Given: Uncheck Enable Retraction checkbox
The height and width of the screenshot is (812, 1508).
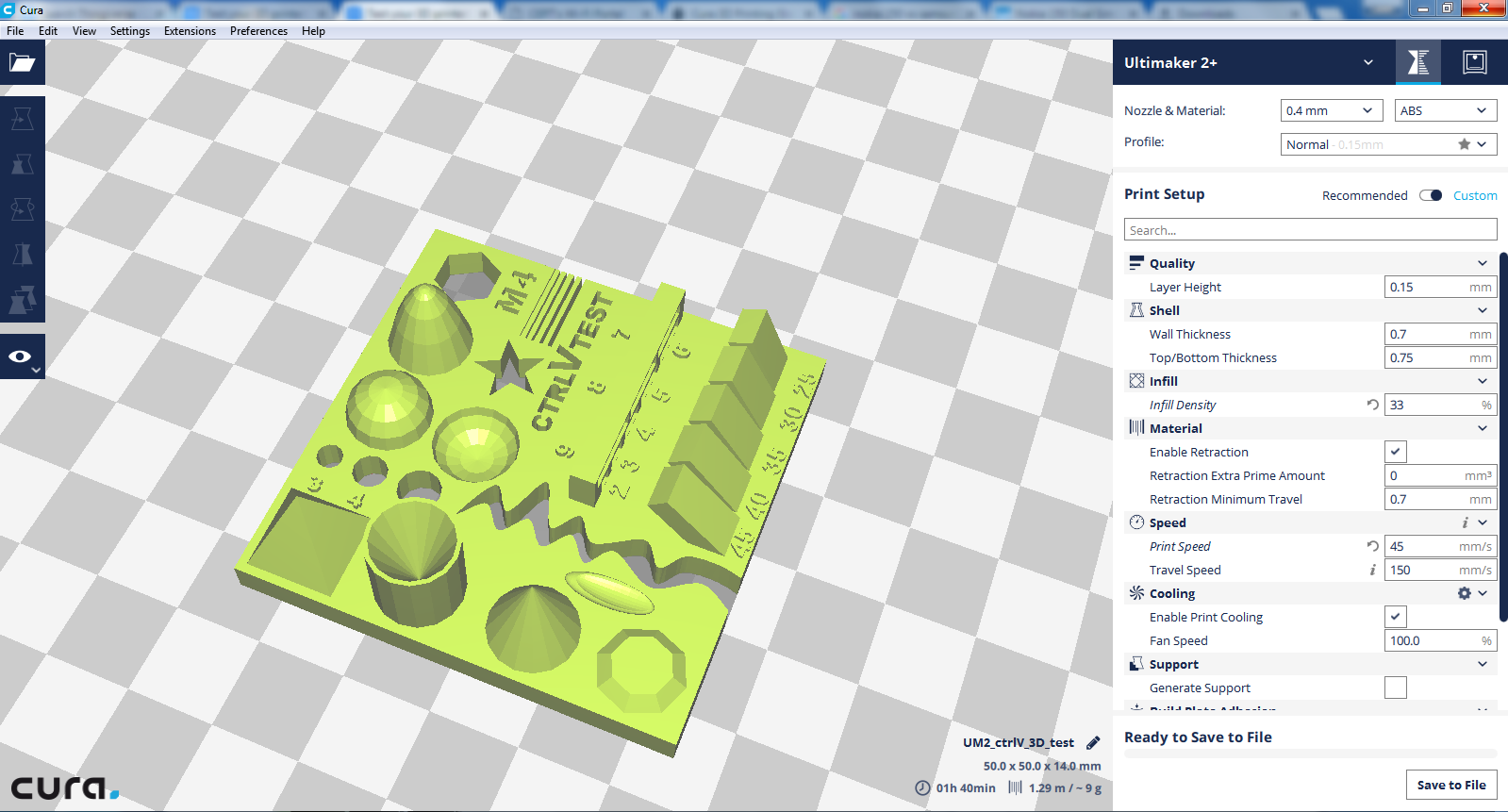Looking at the screenshot, I should point(1396,452).
